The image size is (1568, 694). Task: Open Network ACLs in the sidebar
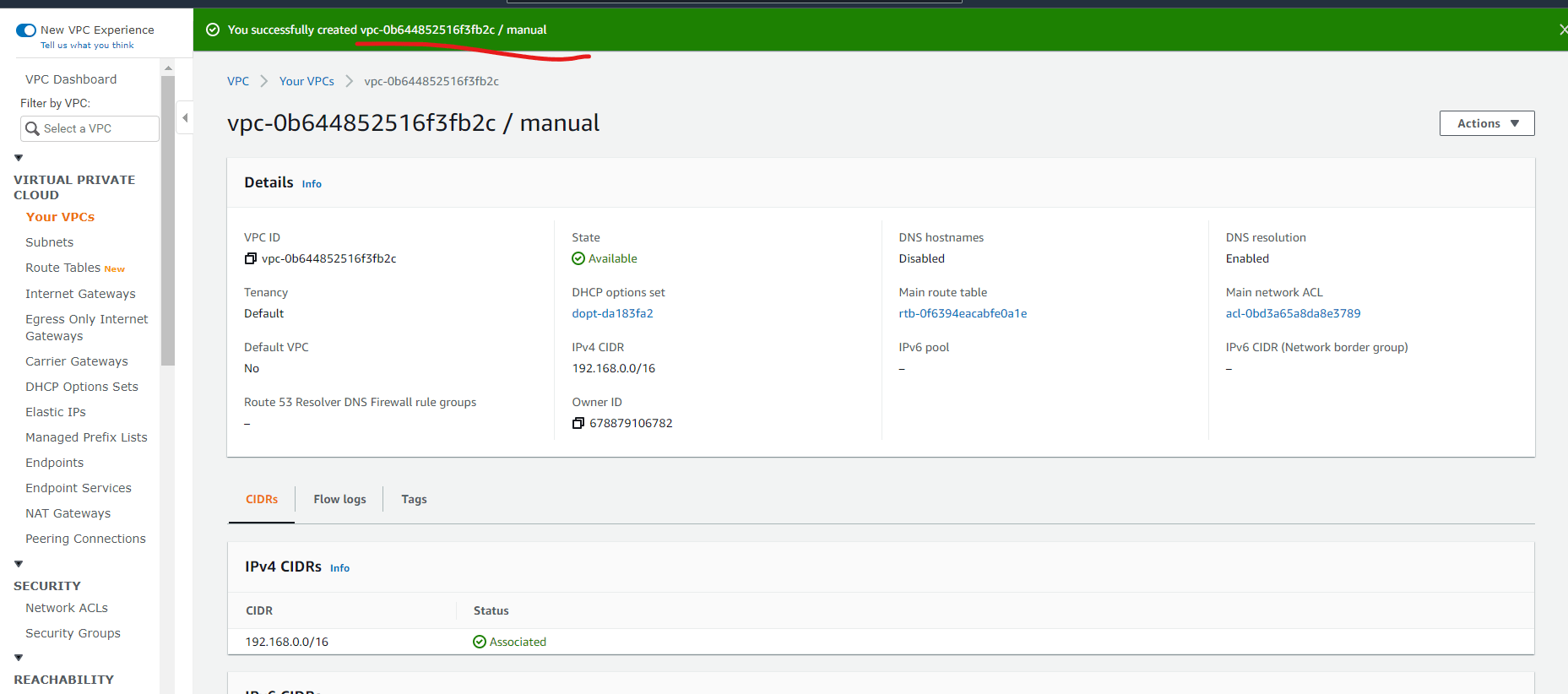point(67,608)
